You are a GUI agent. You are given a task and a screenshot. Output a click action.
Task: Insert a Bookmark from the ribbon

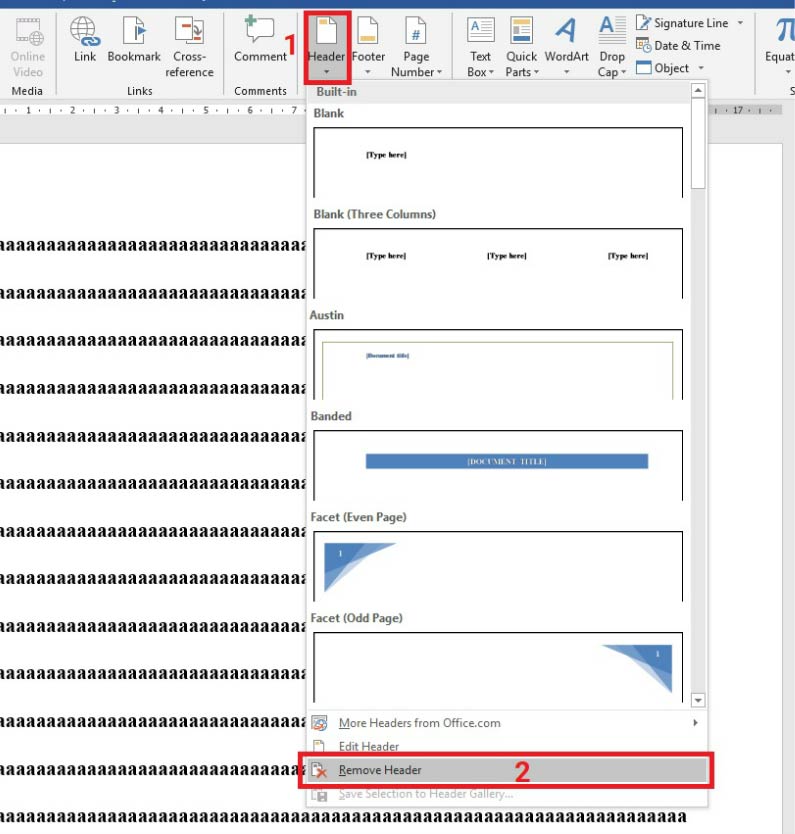tap(134, 33)
